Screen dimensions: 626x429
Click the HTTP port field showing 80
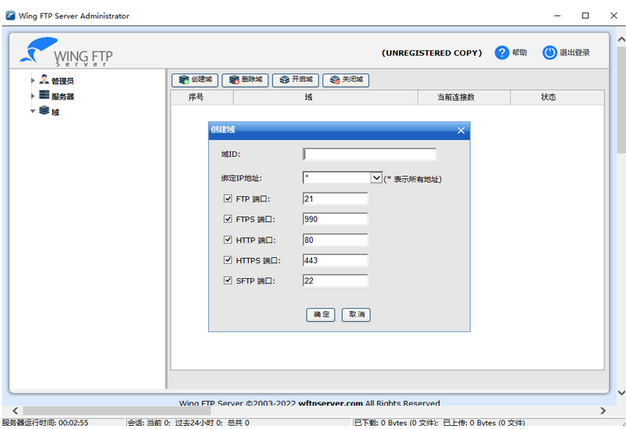[x=335, y=239]
